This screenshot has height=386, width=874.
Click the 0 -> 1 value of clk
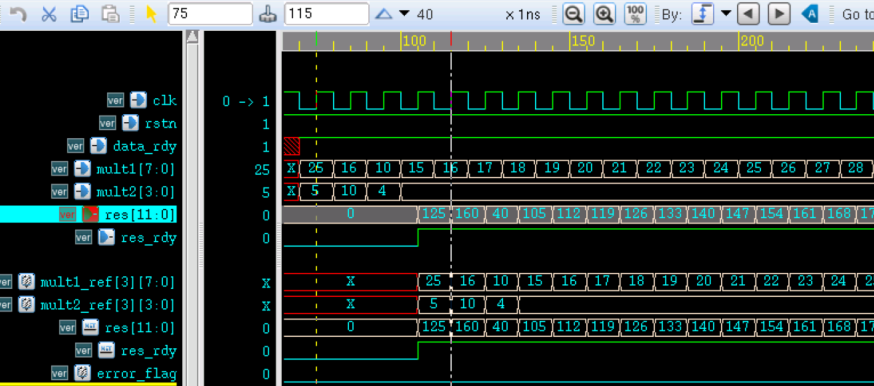point(246,101)
